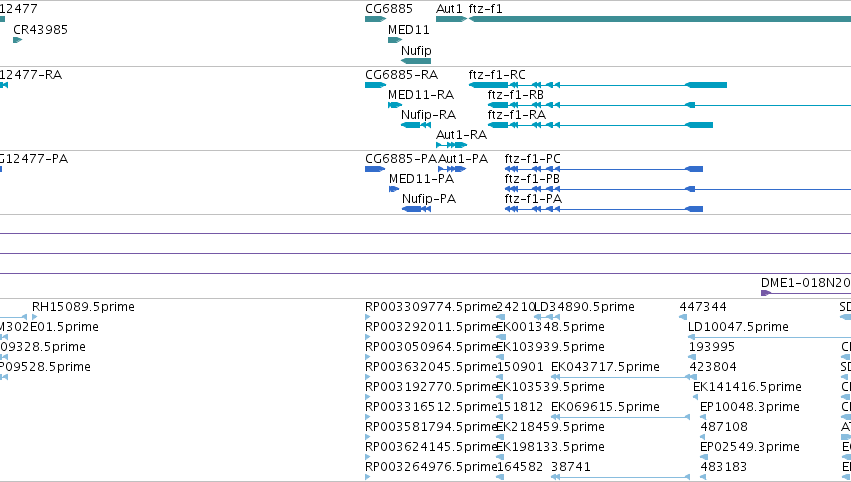This screenshot has height=482, width=851.
Task: Select the CR43985 gene arrow
Action: tap(17, 40)
